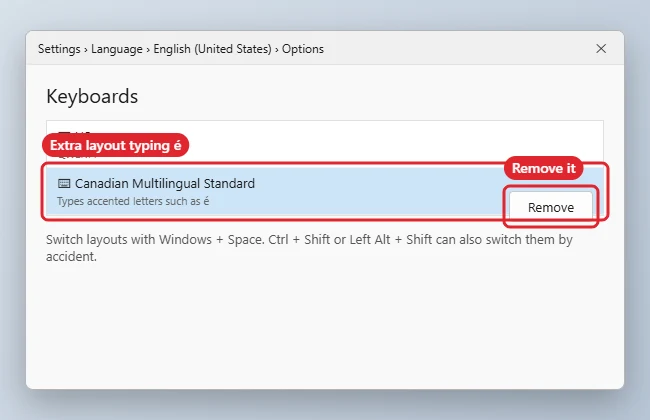The image size is (650, 420).
Task: Click the Keyboards heading
Action: 92,97
